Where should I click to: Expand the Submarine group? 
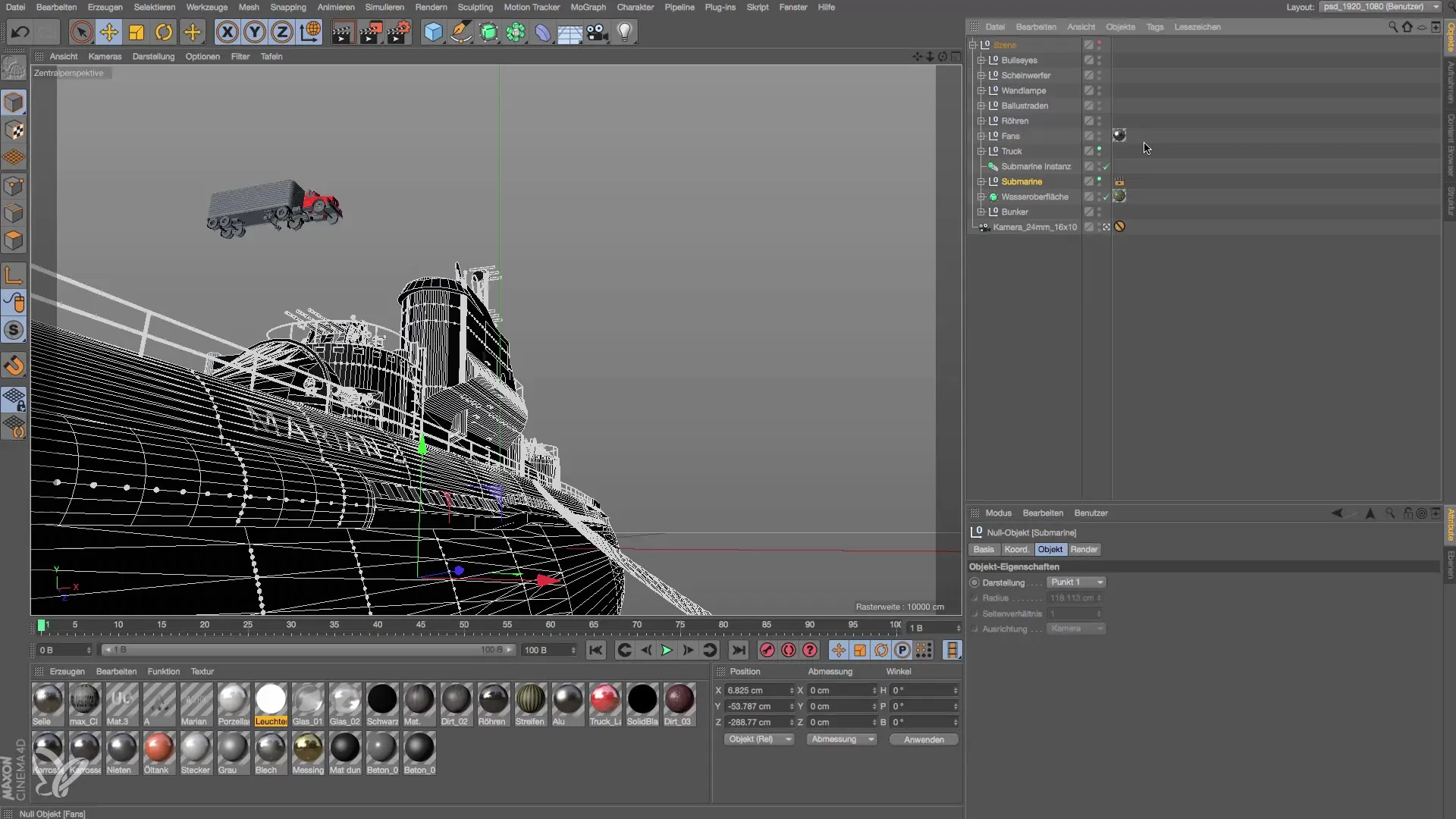click(981, 181)
